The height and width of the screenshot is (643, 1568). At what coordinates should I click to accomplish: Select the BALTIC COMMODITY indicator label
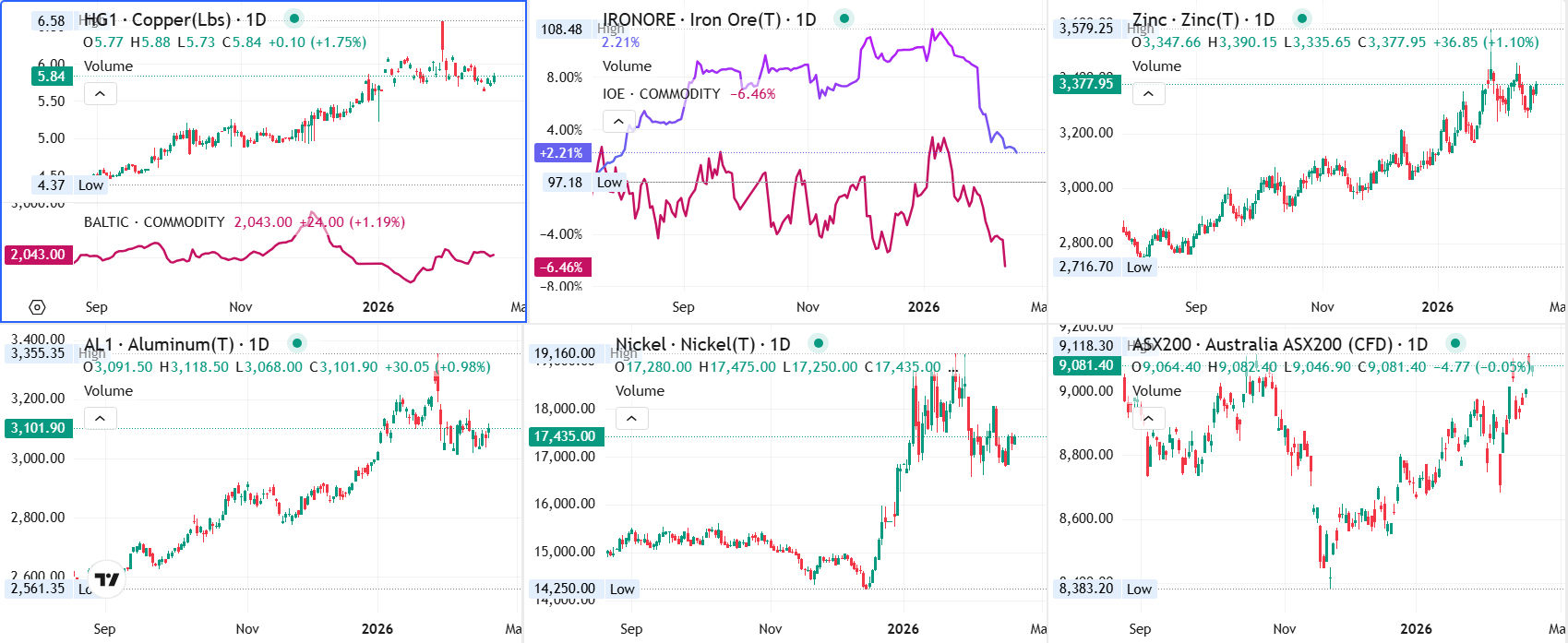(154, 222)
